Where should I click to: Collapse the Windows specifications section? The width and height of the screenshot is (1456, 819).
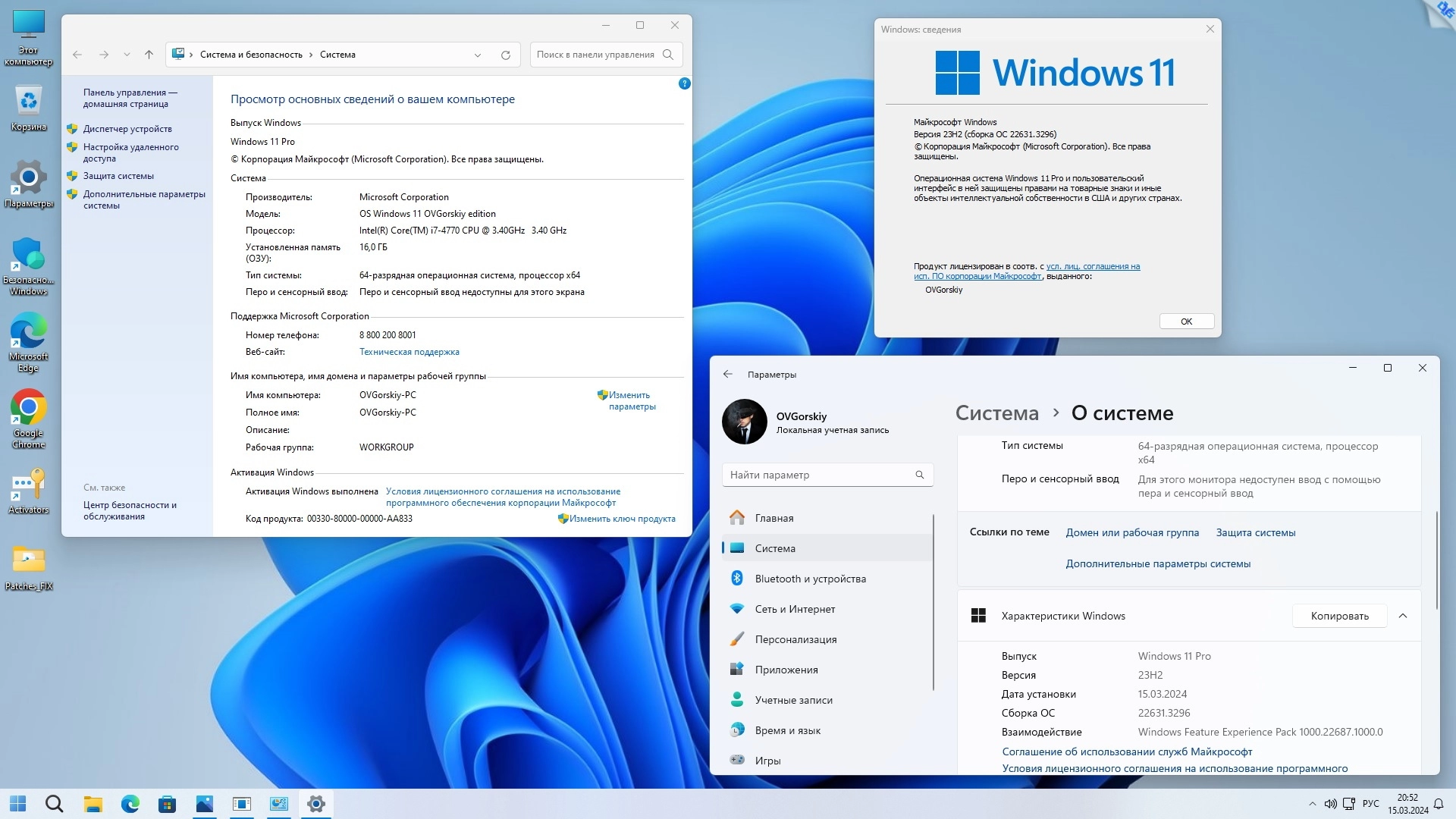coord(1403,616)
